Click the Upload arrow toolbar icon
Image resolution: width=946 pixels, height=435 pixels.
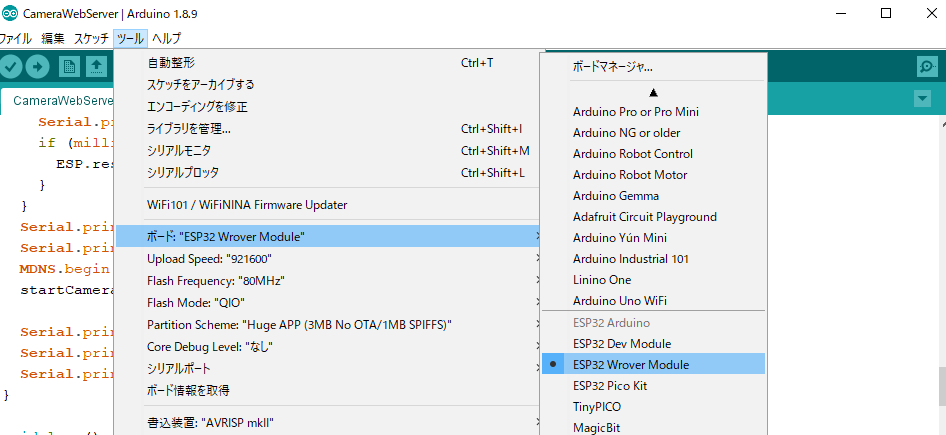[x=37, y=66]
